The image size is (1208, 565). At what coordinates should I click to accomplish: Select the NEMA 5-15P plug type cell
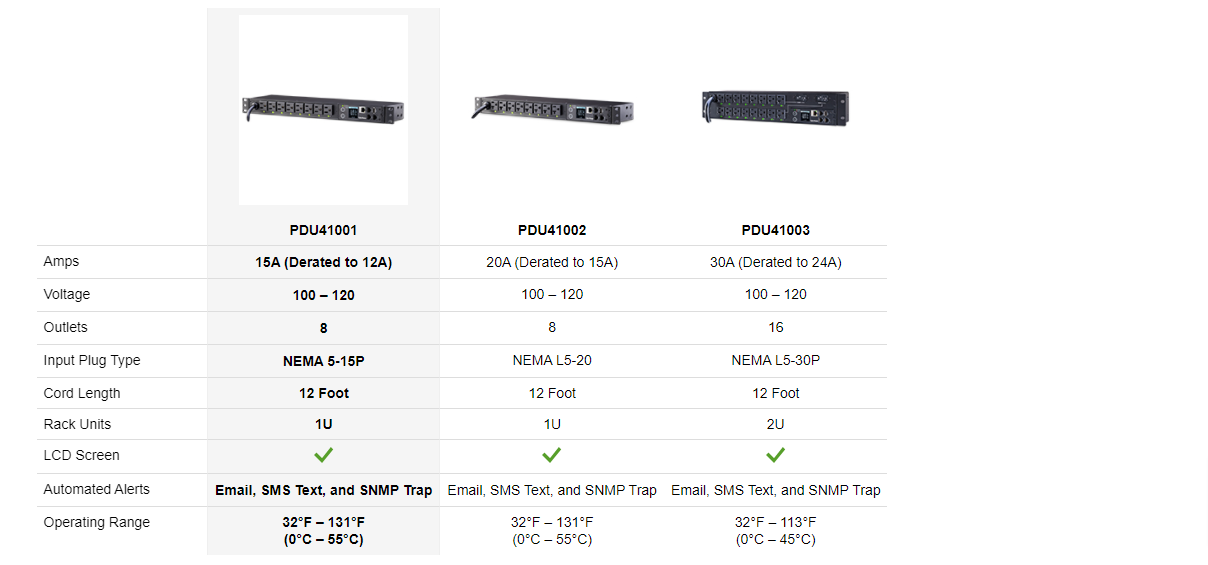(323, 360)
